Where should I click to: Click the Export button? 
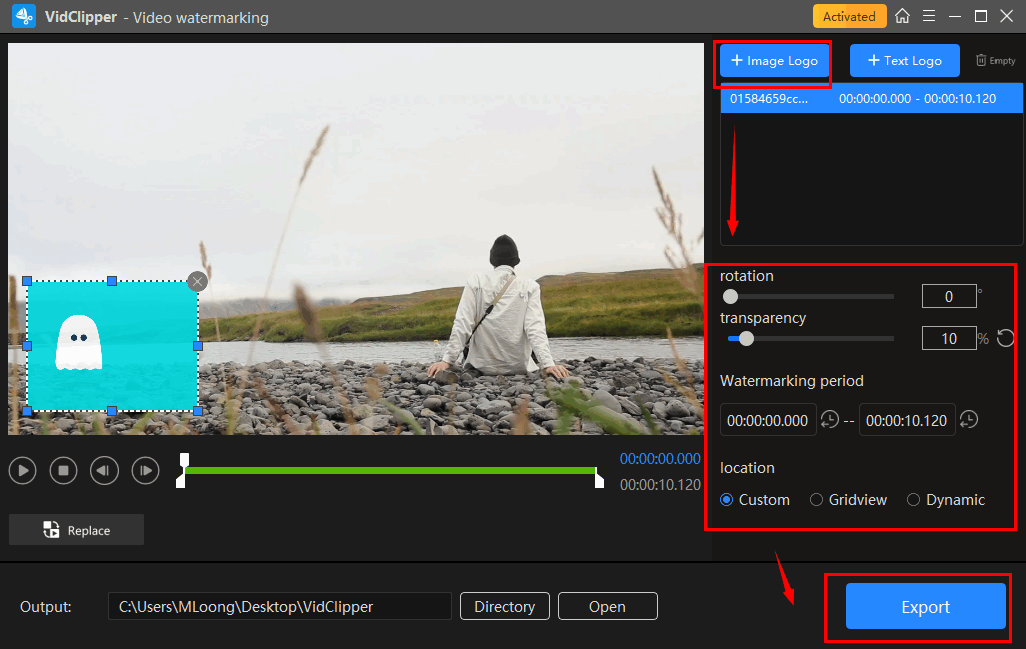pos(925,607)
